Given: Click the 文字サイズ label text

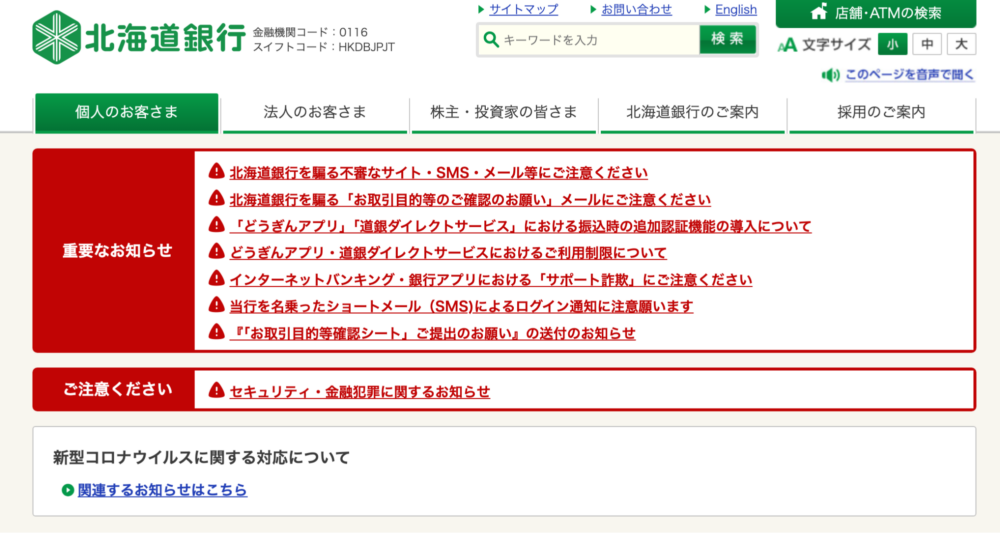Looking at the screenshot, I should 836,45.
